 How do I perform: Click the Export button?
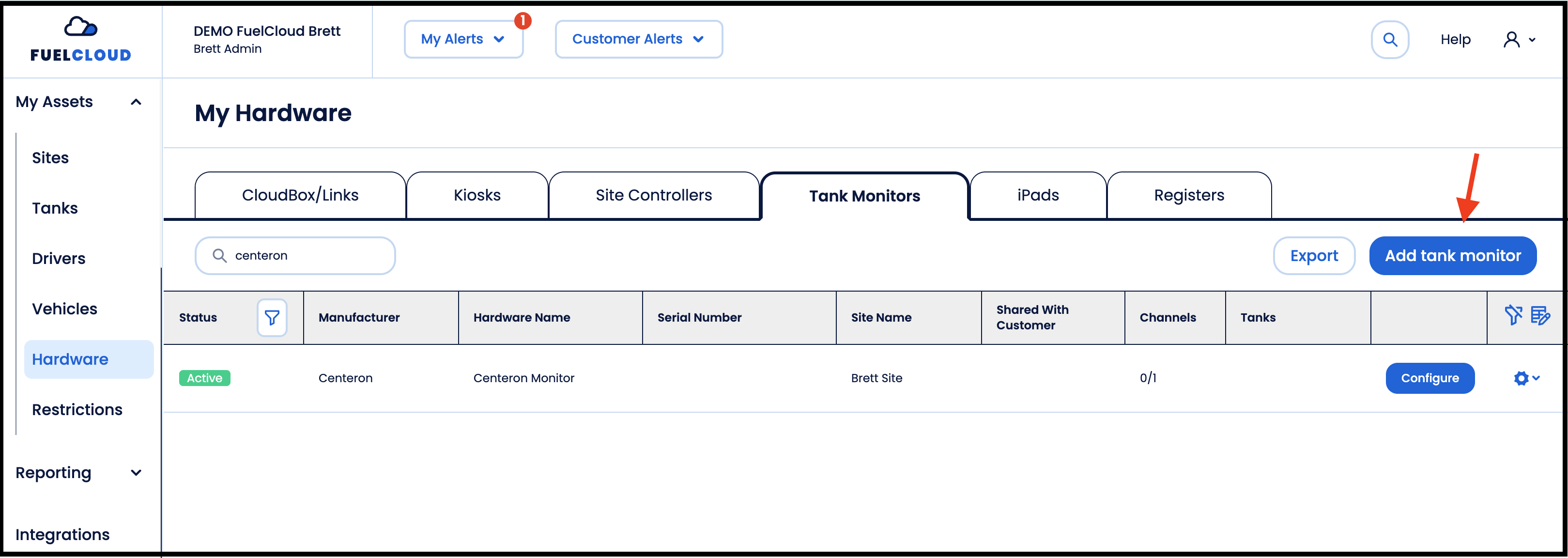tap(1314, 256)
